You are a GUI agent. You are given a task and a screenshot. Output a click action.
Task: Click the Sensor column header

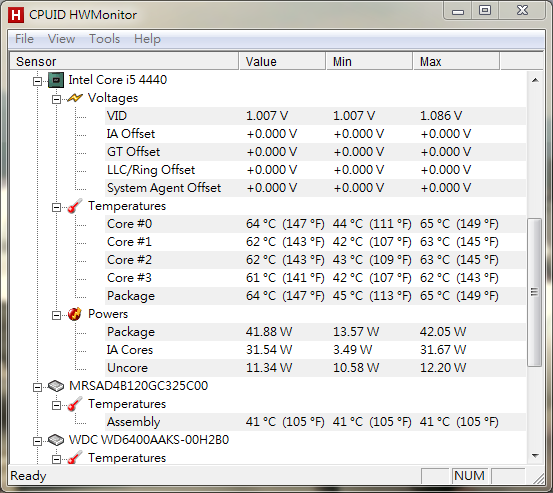[x=124, y=61]
